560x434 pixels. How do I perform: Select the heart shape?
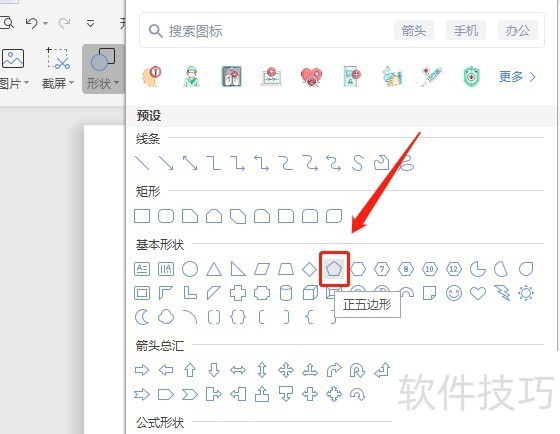(478, 294)
